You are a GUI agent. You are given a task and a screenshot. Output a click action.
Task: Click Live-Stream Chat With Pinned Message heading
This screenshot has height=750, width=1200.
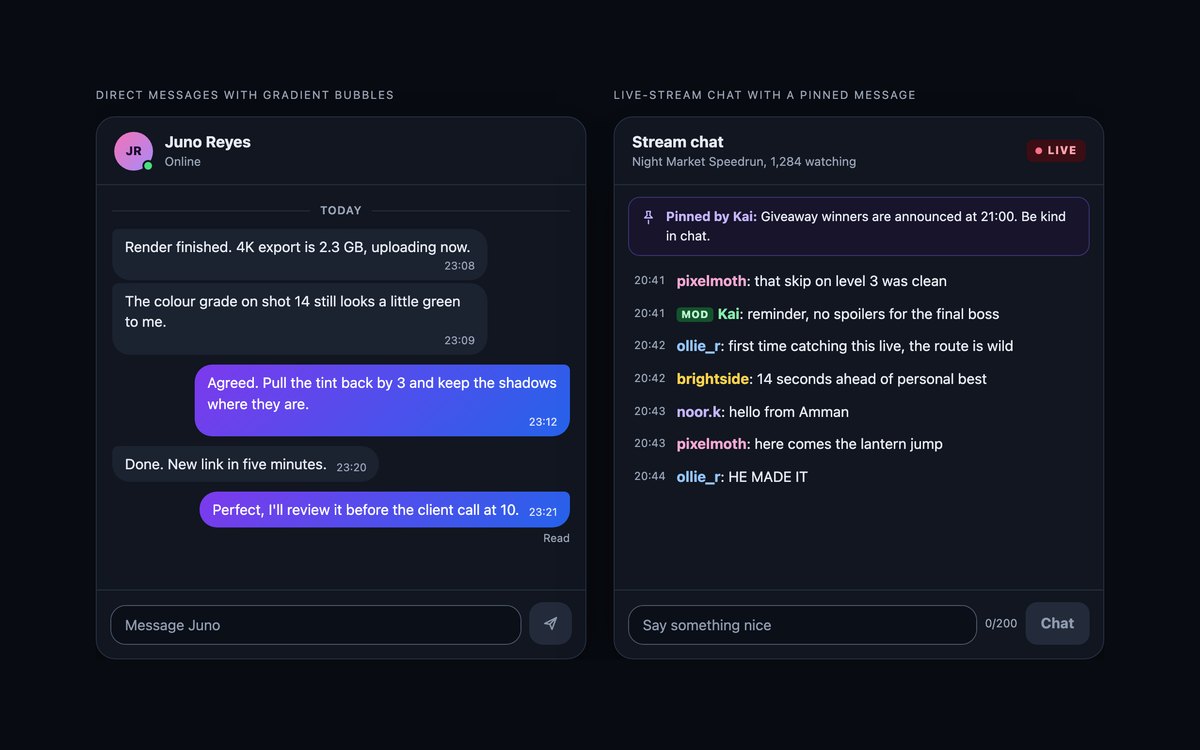click(x=765, y=95)
